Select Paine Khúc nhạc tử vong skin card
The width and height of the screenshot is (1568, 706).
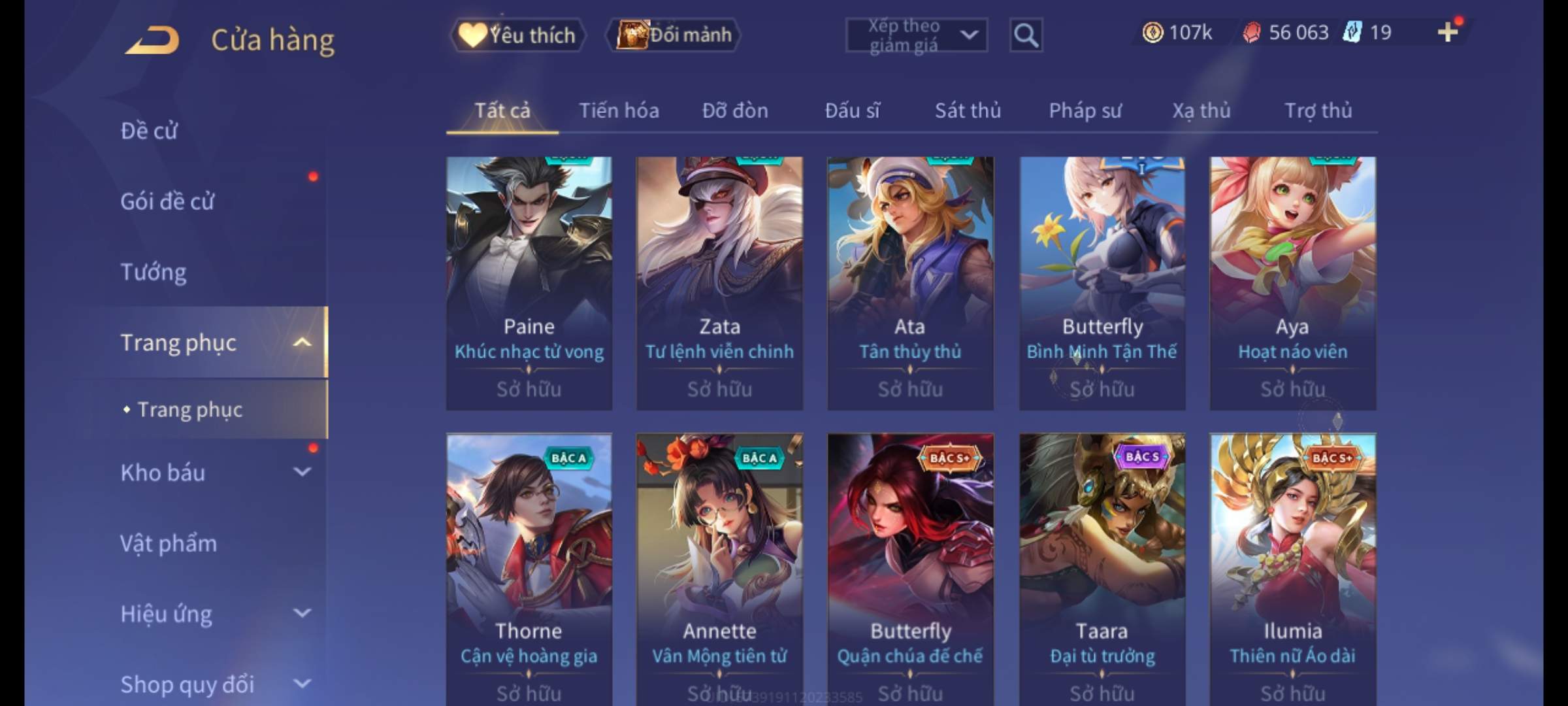[x=529, y=283]
